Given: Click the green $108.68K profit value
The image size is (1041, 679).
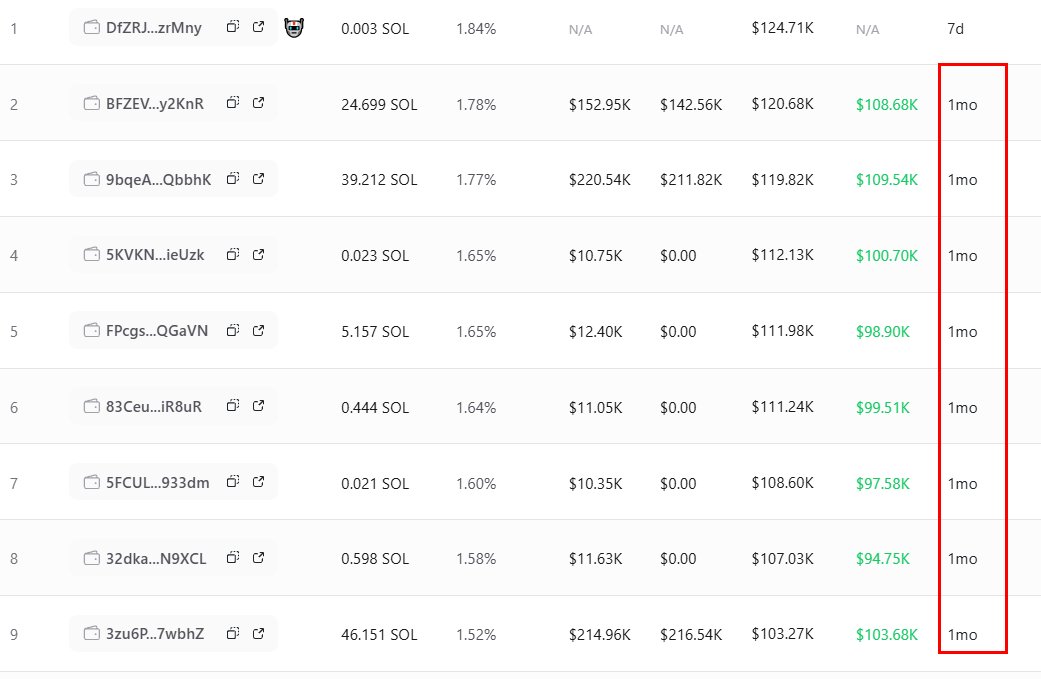Looking at the screenshot, I should click(x=886, y=104).
